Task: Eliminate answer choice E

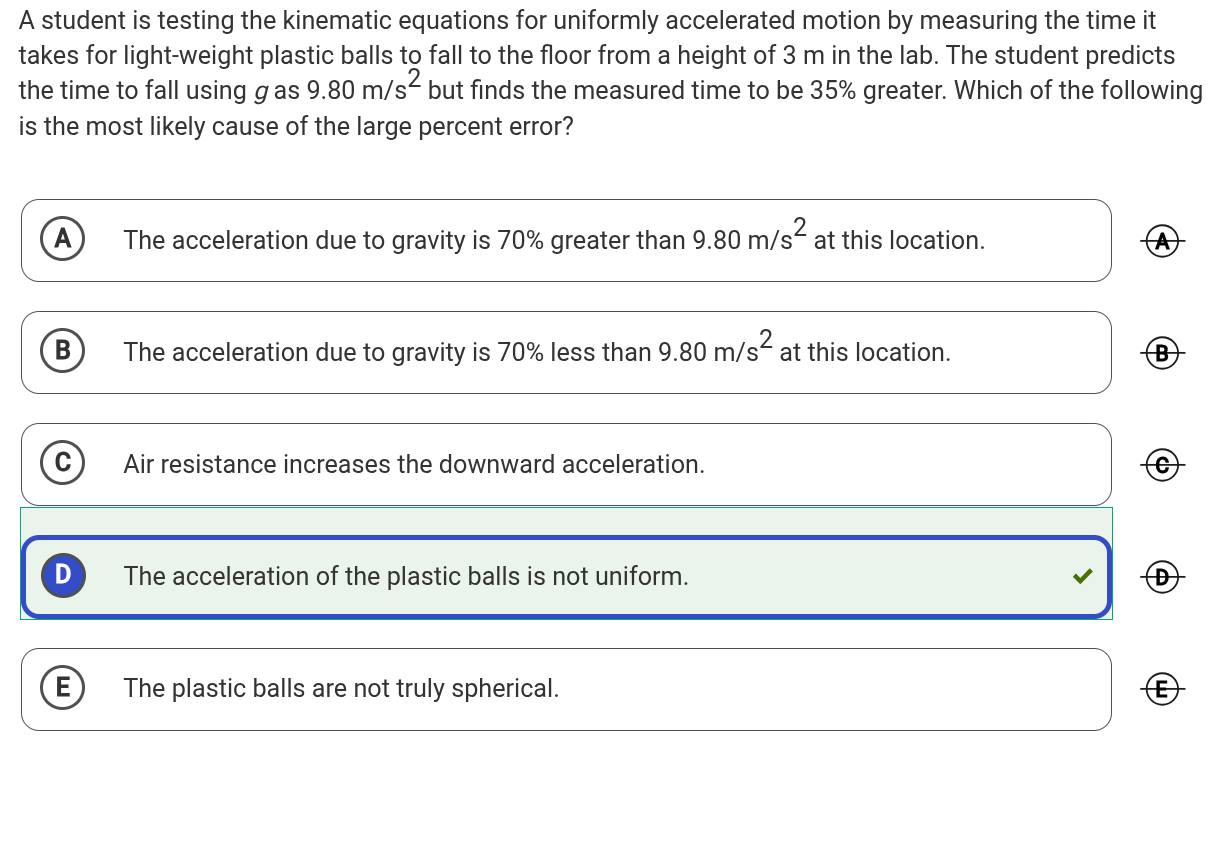Action: coord(1161,688)
